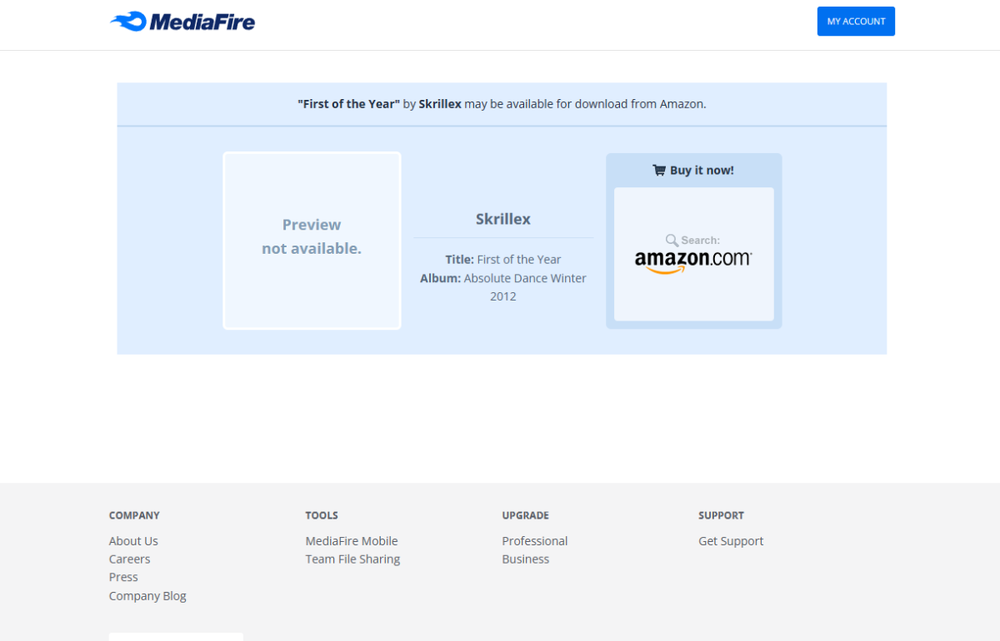
Task: Click the MediaFire flame logo icon
Action: point(128,21)
